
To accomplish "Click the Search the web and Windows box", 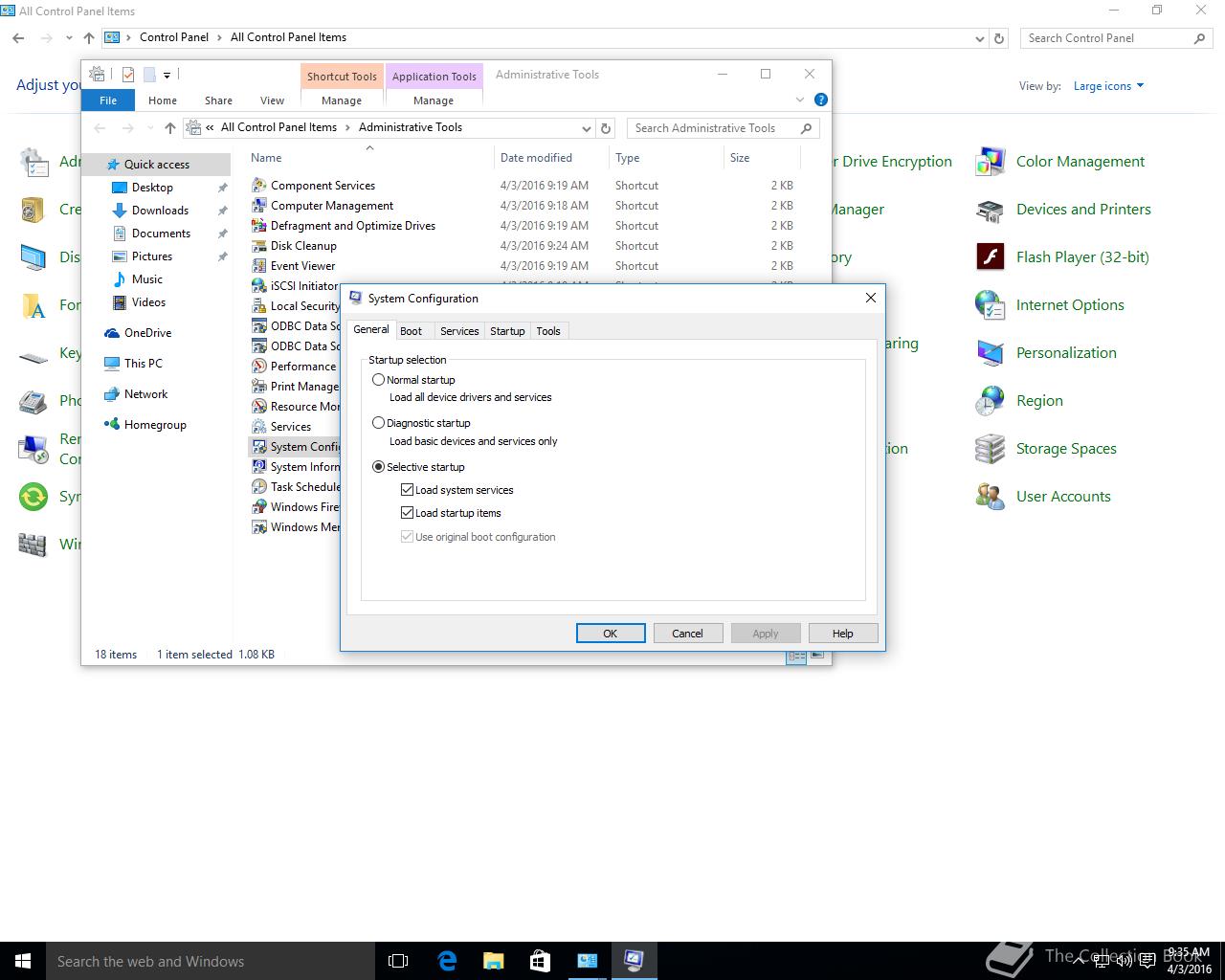I will [211, 962].
